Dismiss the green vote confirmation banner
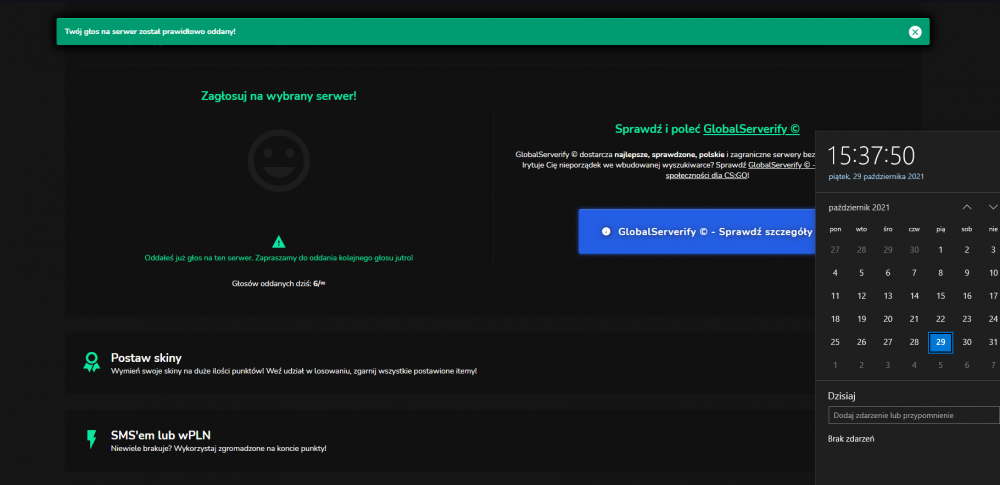This screenshot has width=1000, height=485. coord(915,32)
